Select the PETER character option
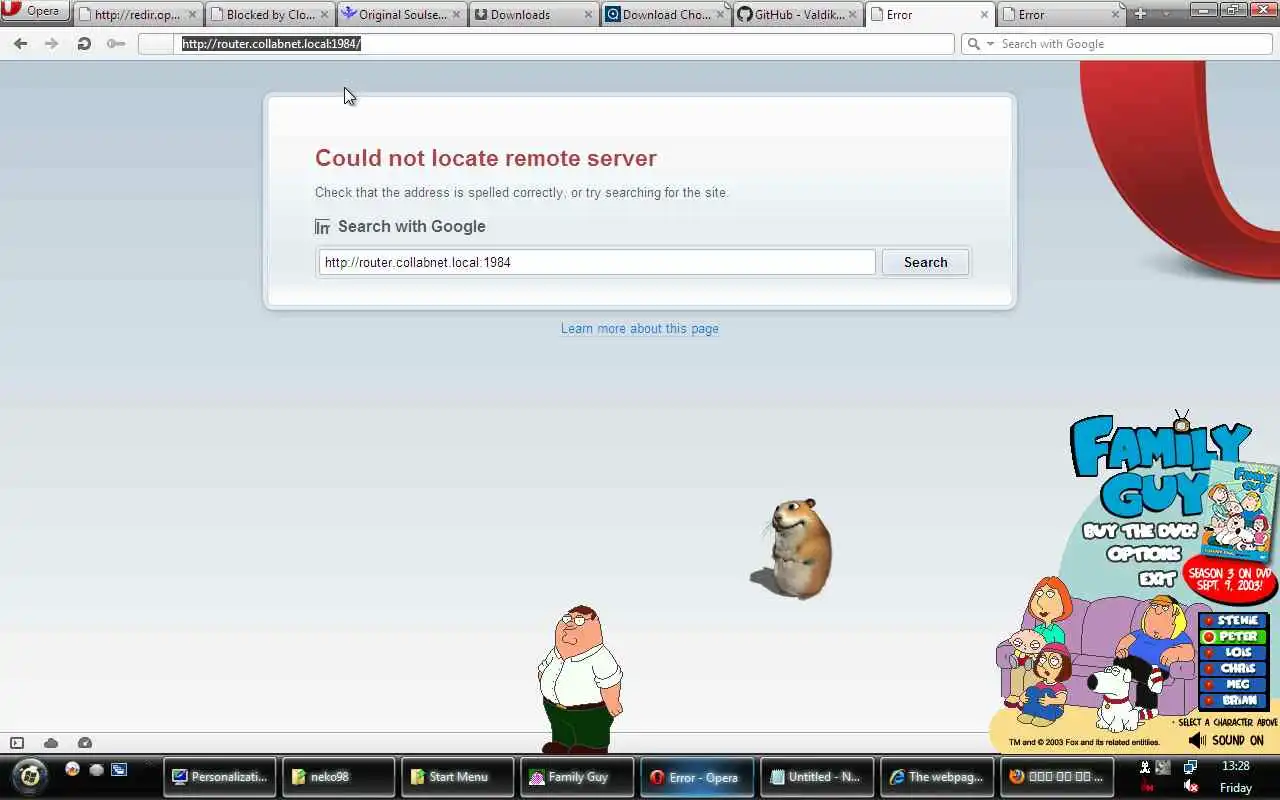 pos(1232,636)
